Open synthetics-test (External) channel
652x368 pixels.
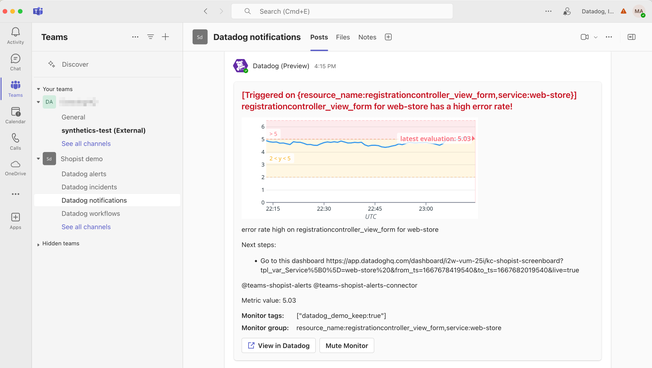pyautogui.click(x=104, y=131)
